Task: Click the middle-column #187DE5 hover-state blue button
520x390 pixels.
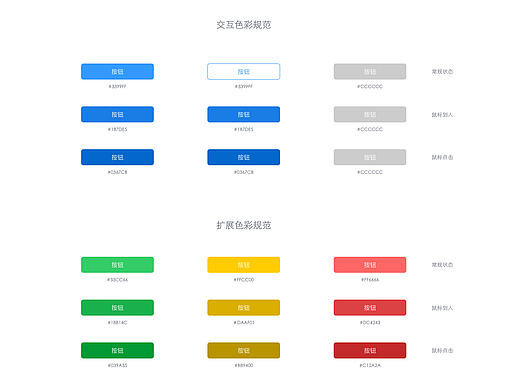Action: (x=244, y=114)
